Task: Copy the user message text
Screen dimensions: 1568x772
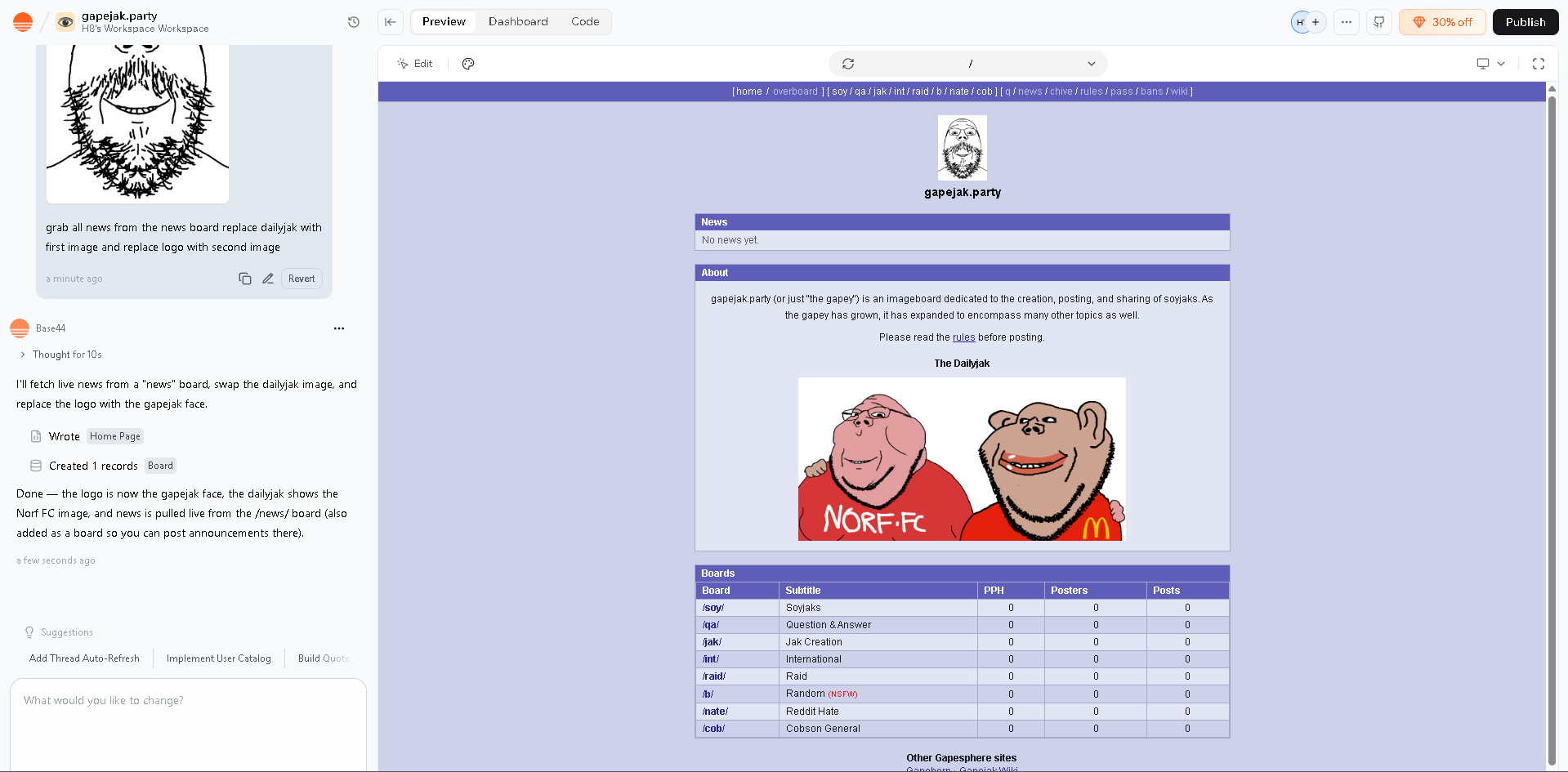Action: pos(244,279)
